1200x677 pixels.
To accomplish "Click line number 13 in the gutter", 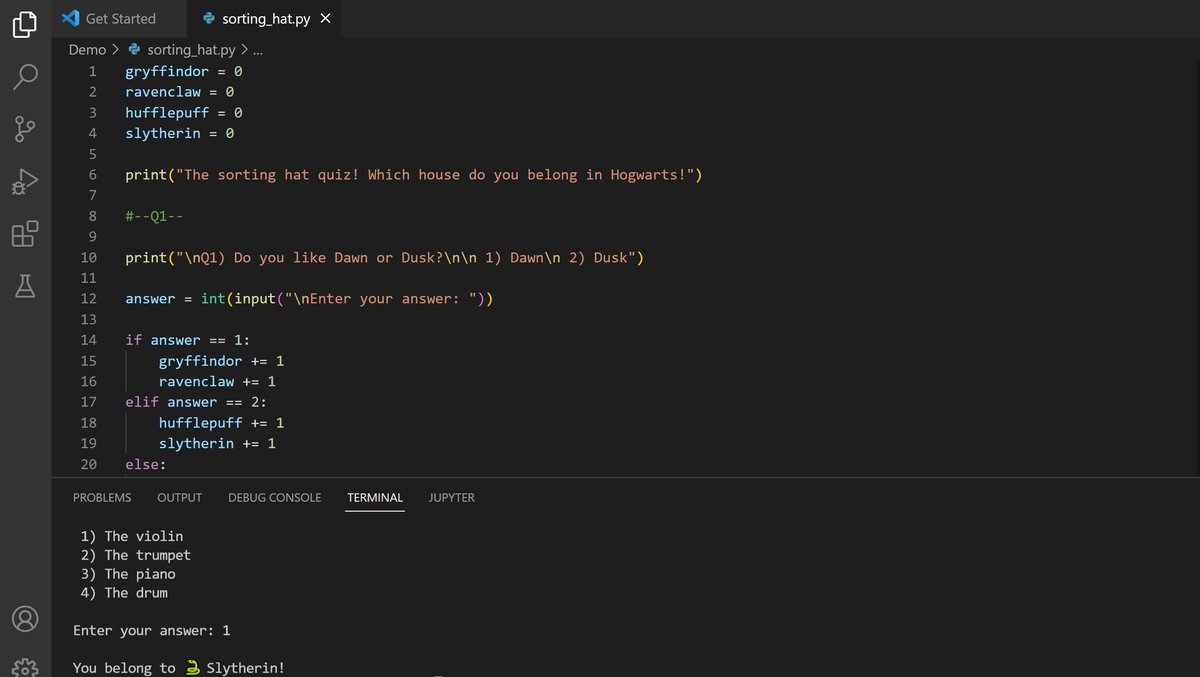I will coord(88,319).
